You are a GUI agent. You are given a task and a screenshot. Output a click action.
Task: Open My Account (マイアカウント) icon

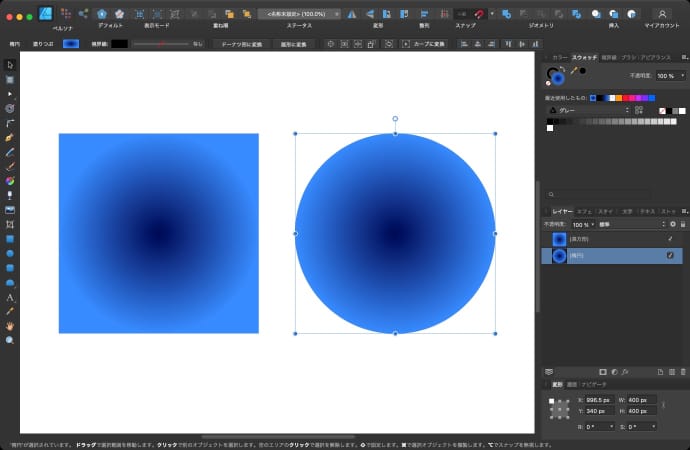[661, 14]
